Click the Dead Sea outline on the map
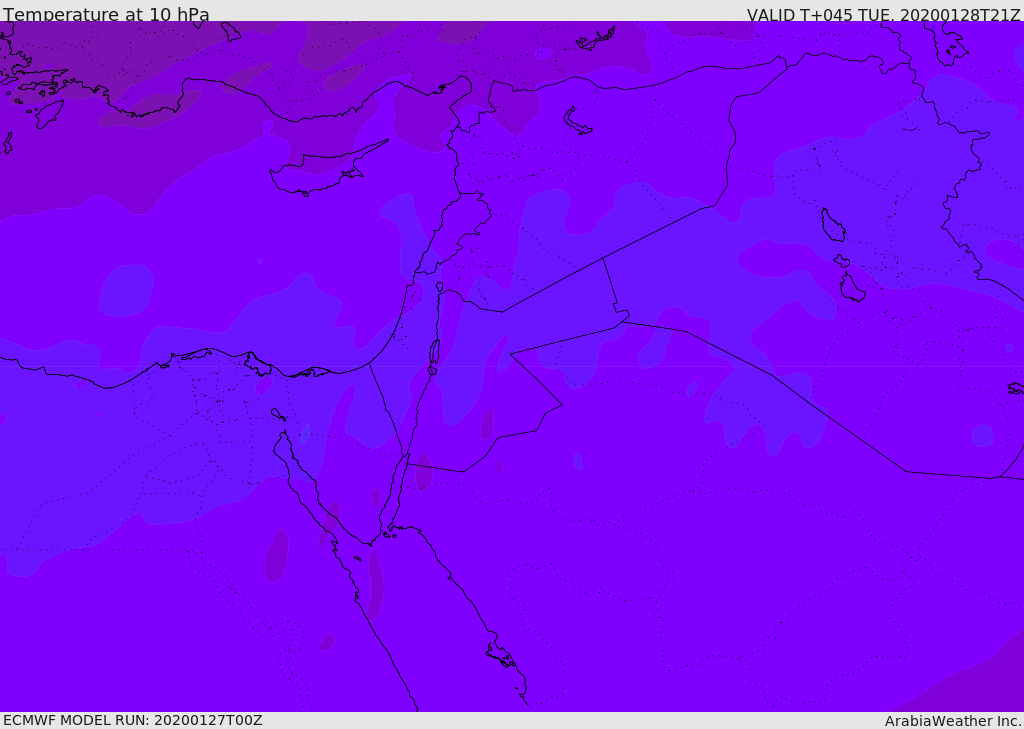 coord(434,352)
